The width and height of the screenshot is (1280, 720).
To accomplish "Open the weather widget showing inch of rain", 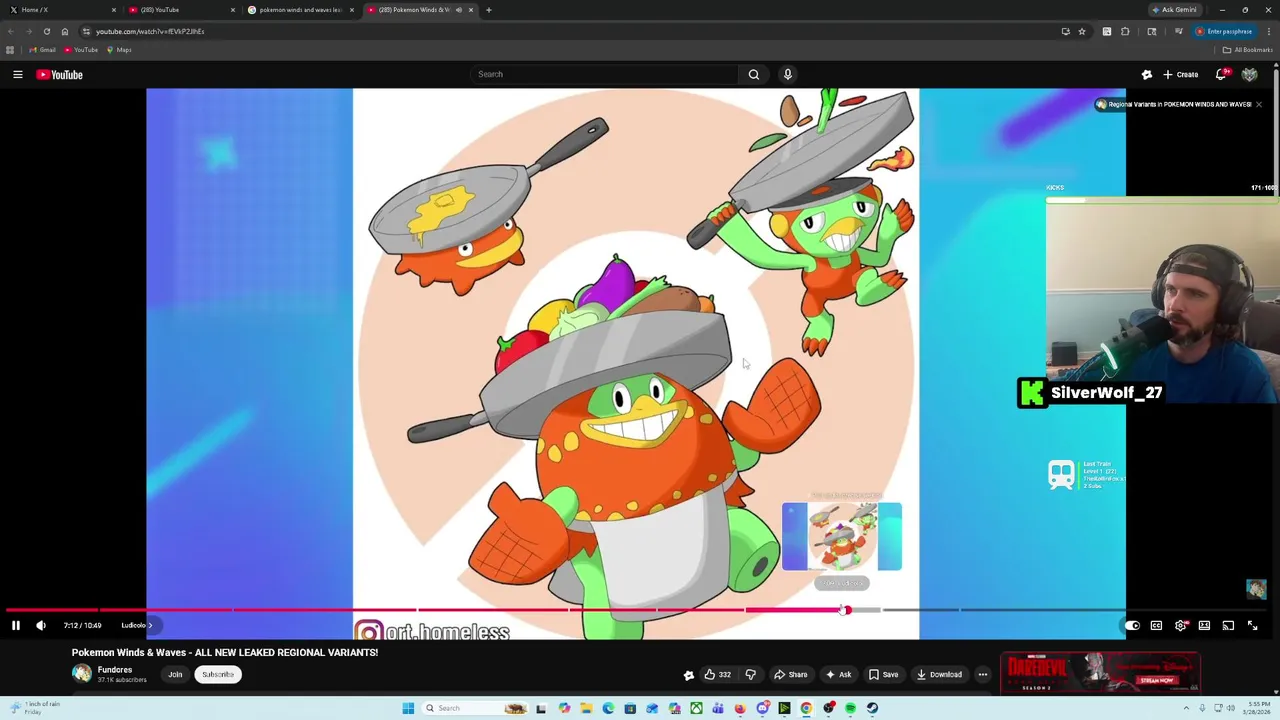I will [x=34, y=708].
